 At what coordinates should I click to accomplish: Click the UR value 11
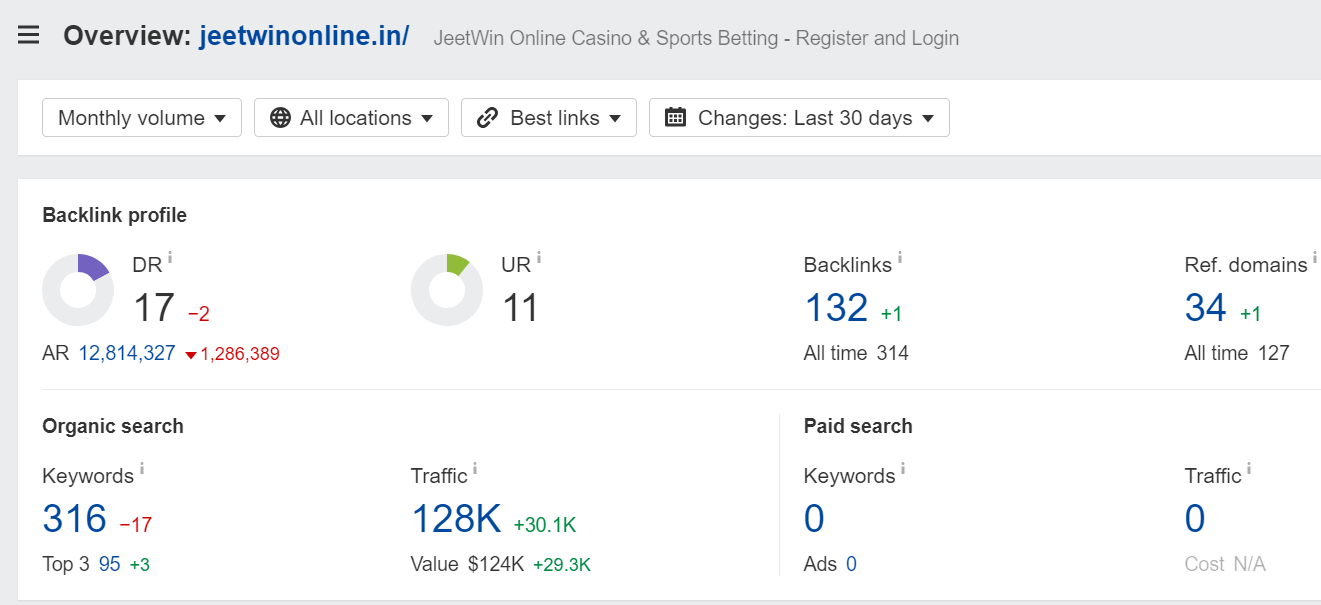[x=520, y=308]
